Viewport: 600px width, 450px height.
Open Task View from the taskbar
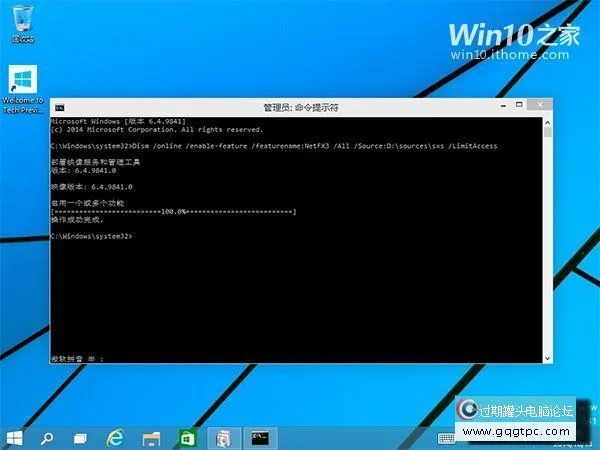click(x=80, y=437)
